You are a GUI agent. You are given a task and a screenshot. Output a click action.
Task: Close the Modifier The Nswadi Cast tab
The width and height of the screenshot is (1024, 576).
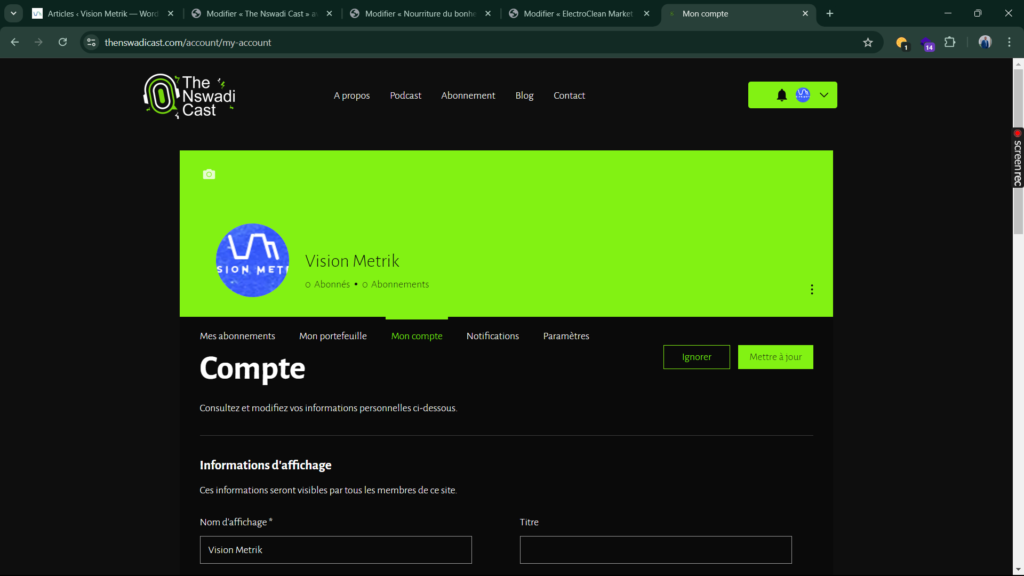pyautogui.click(x=329, y=13)
